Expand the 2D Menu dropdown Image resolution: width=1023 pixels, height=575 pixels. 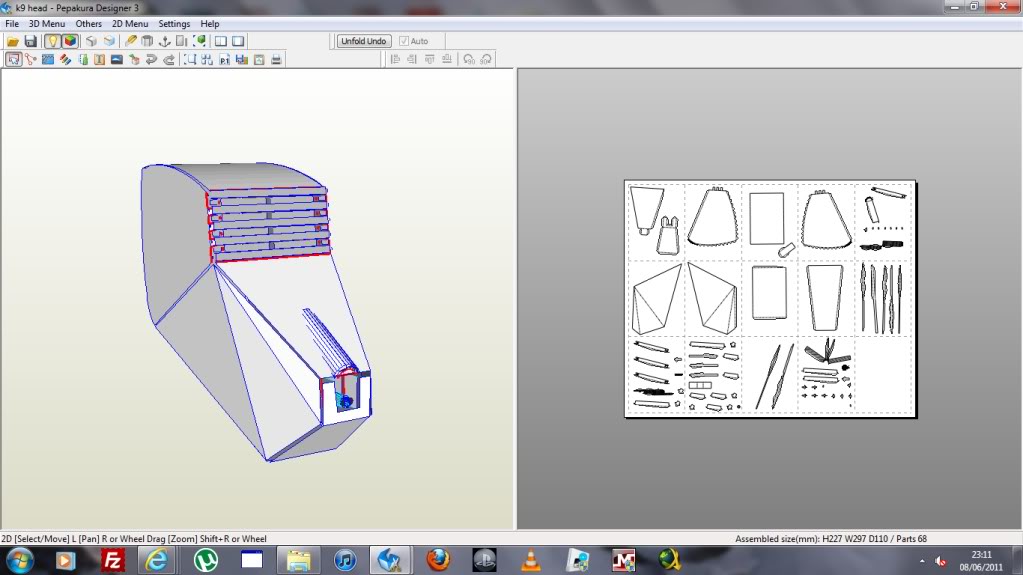coord(130,23)
